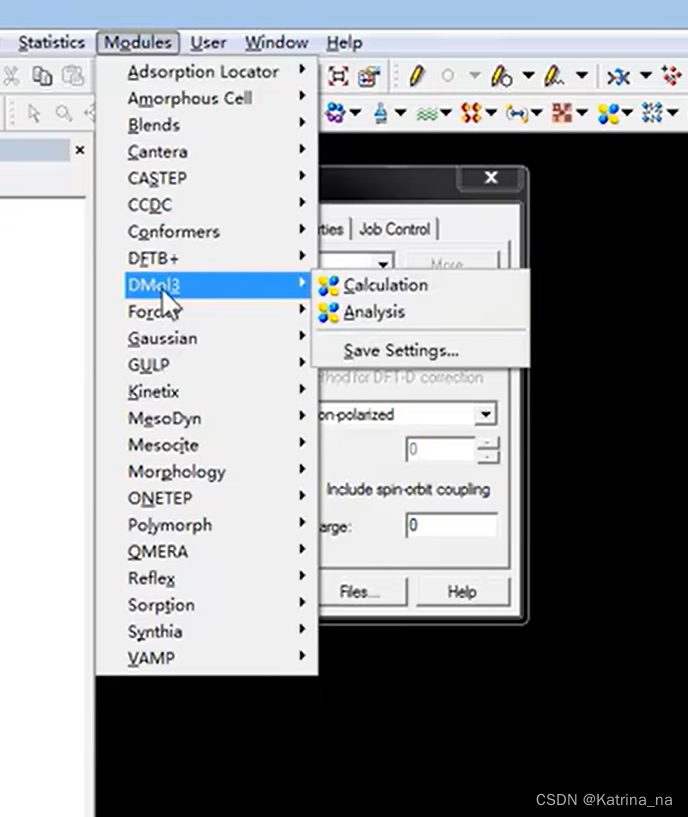The height and width of the screenshot is (817, 688).
Task: Open dropdown arrow beside yellow-blue DMol3 icon
Action: [x=628, y=113]
